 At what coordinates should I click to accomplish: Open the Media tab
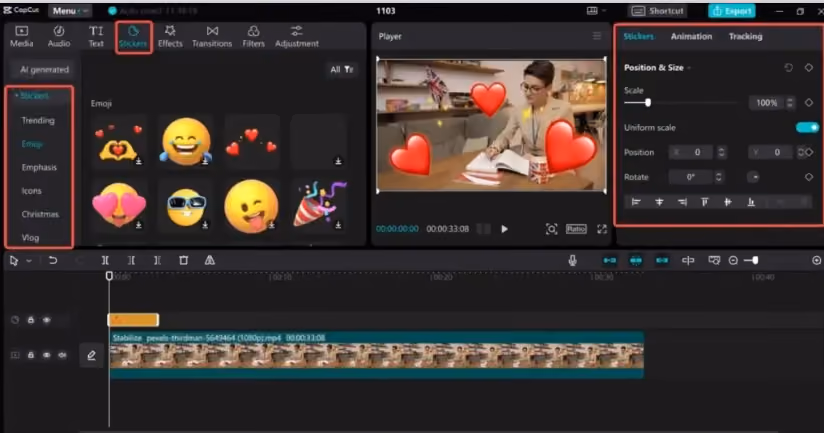click(x=22, y=37)
